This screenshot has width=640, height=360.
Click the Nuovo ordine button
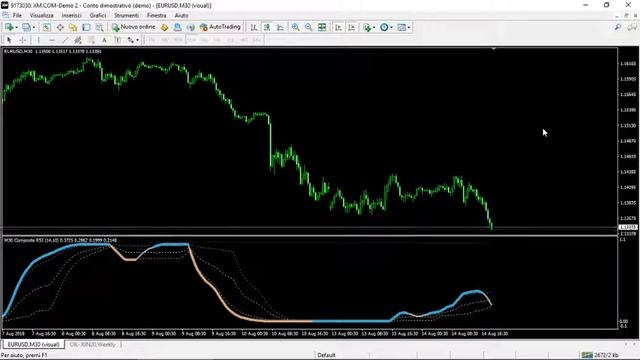pos(134,27)
